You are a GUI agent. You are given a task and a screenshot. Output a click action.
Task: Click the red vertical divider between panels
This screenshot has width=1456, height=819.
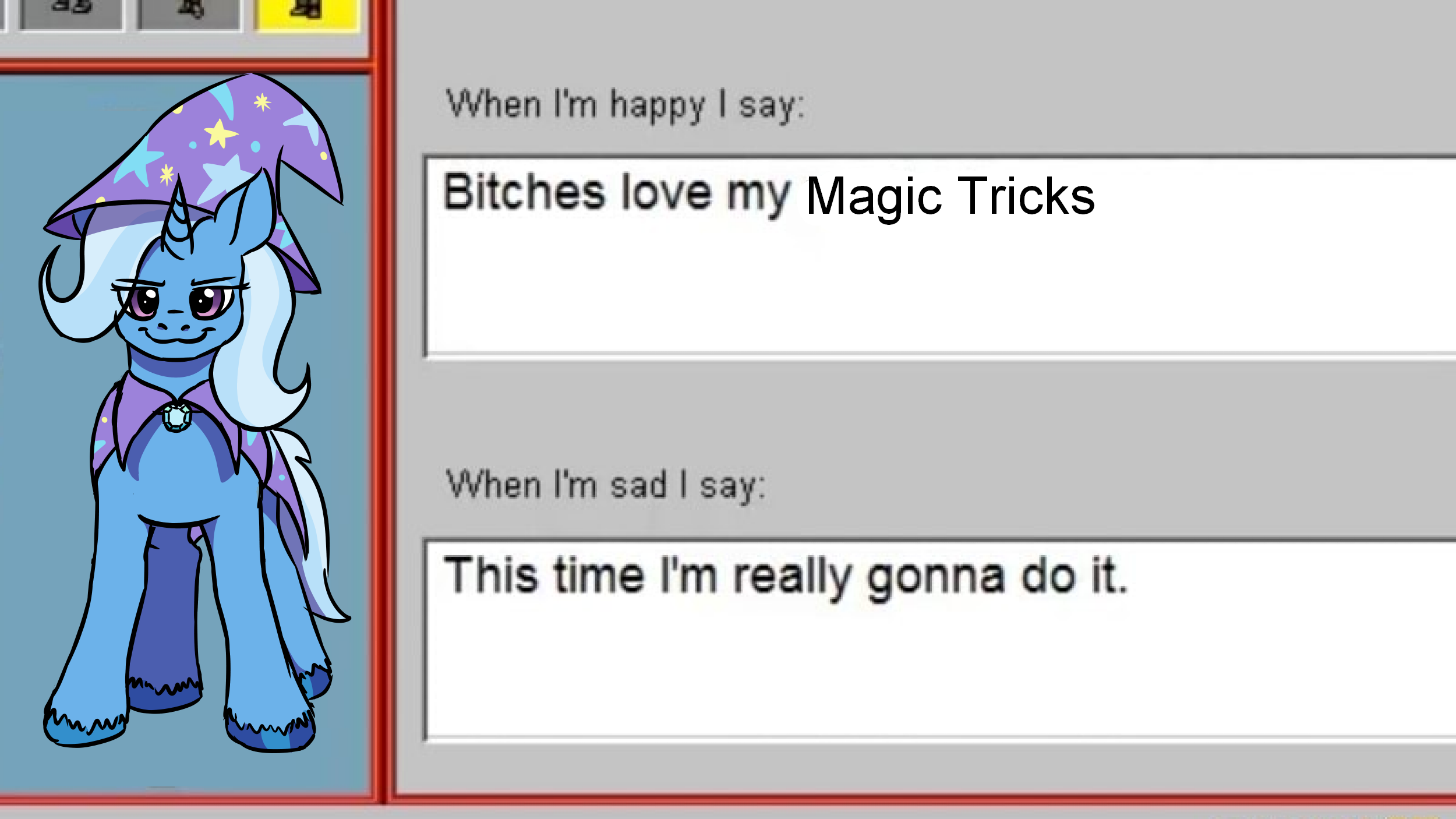click(383, 402)
